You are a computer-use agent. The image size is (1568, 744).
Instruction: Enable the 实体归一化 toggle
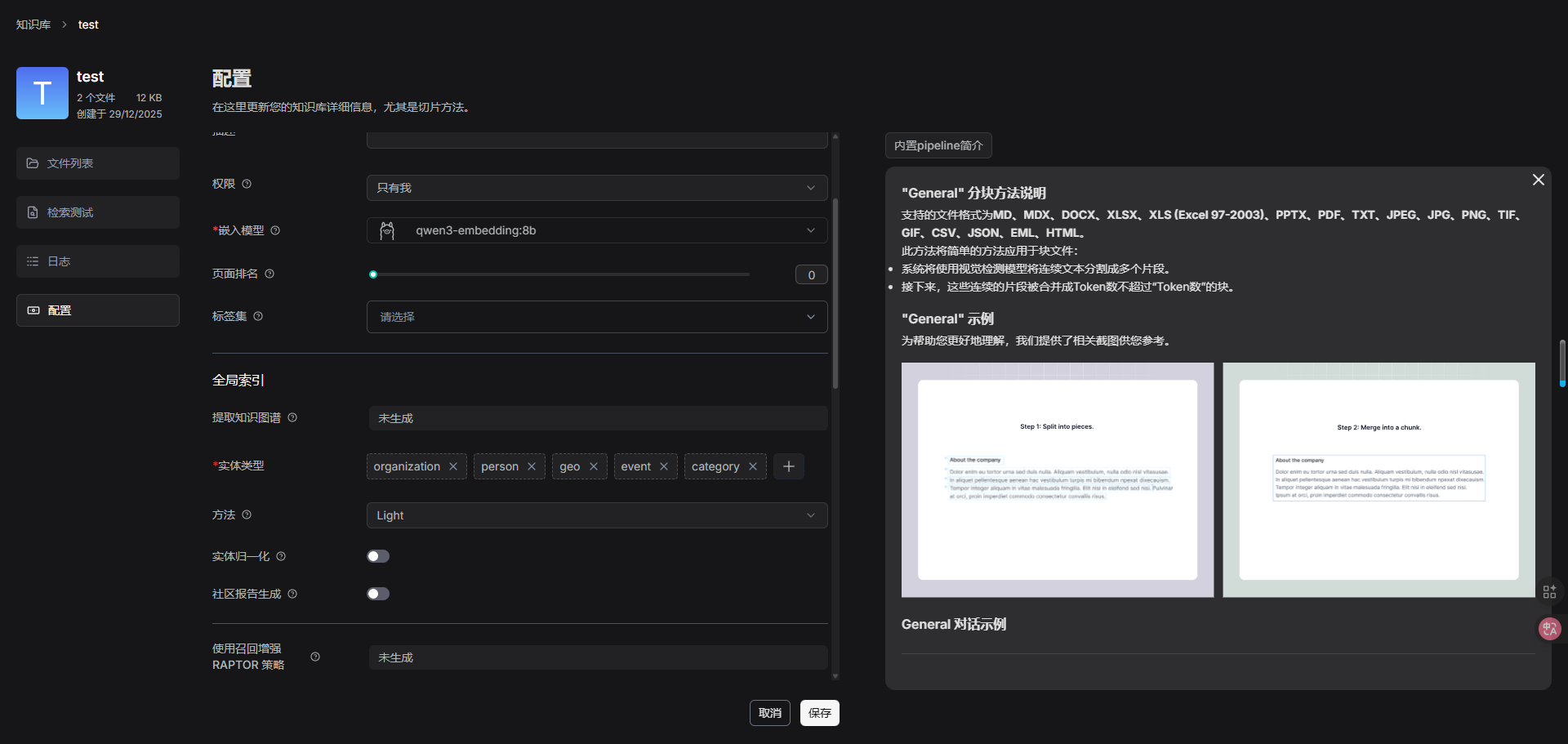coord(378,556)
